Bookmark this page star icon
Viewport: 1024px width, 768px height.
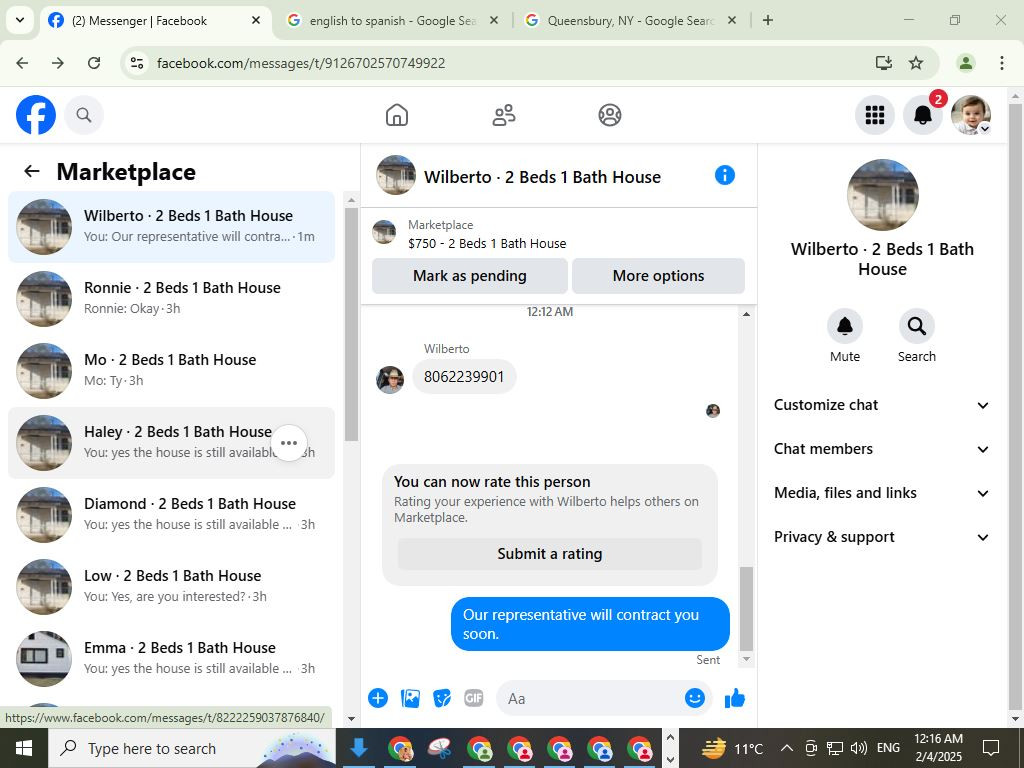pos(916,63)
